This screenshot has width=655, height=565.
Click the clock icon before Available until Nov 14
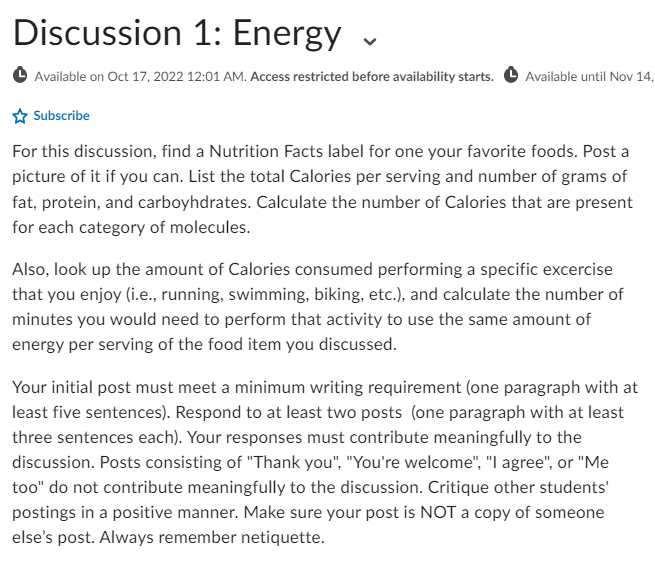tap(510, 76)
